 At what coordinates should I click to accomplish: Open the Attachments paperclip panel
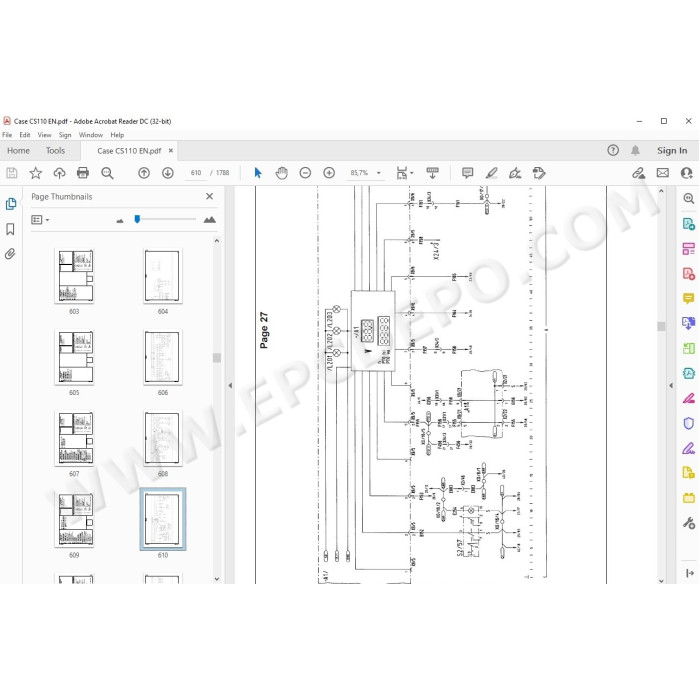(x=10, y=254)
